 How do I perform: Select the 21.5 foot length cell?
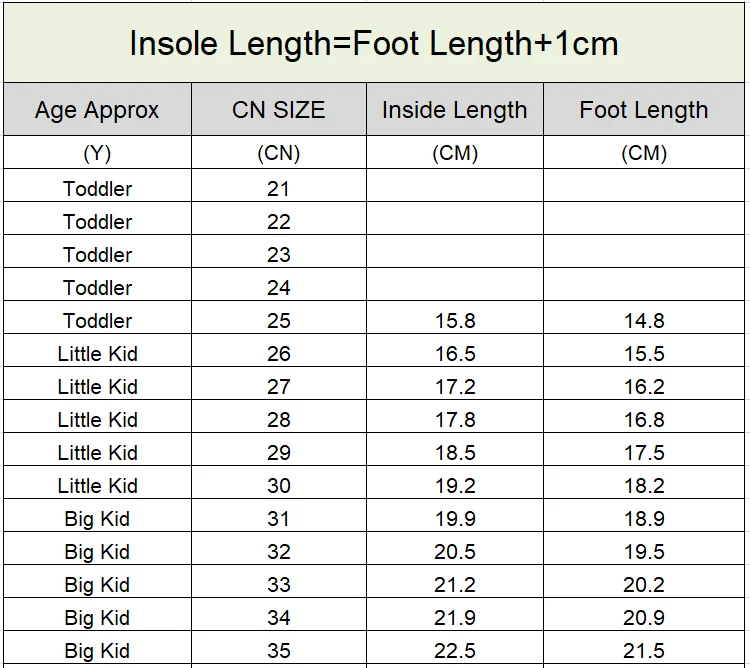click(643, 651)
